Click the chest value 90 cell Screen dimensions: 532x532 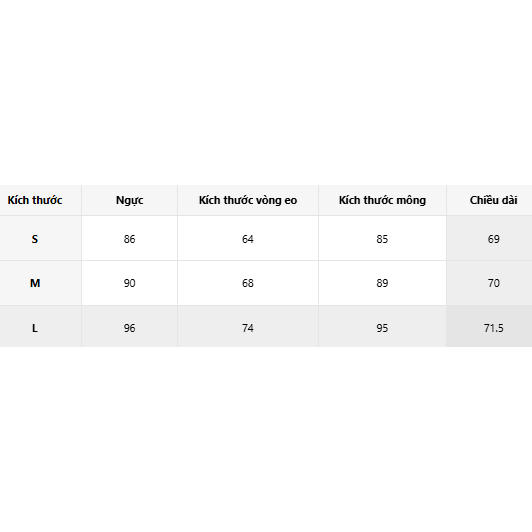click(x=129, y=283)
